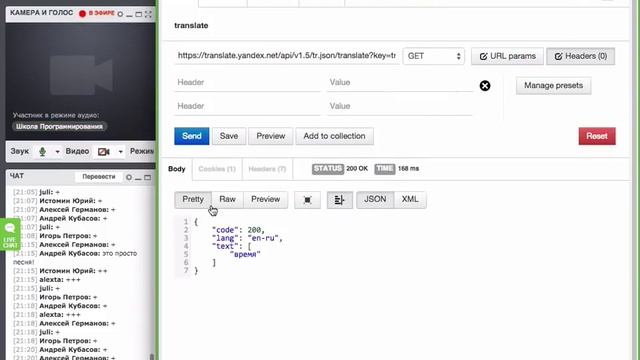Add the request to a collection
This screenshot has height=360, width=640.
click(x=334, y=136)
